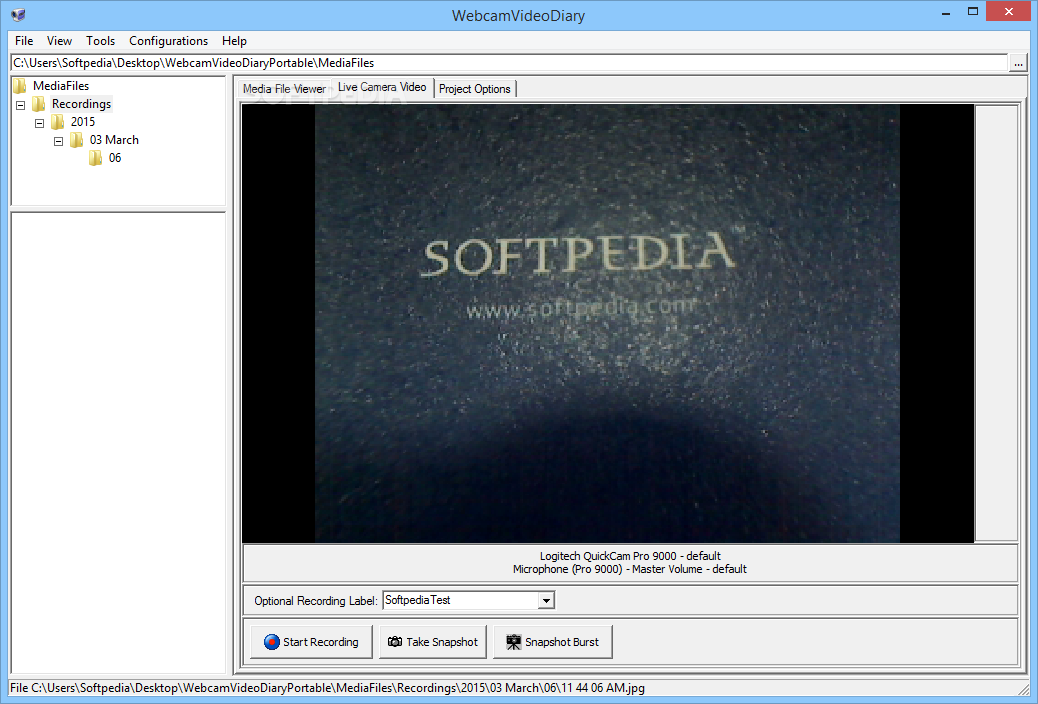
Task: Close the WebcamVideoDiary window
Action: pyautogui.click(x=1009, y=12)
